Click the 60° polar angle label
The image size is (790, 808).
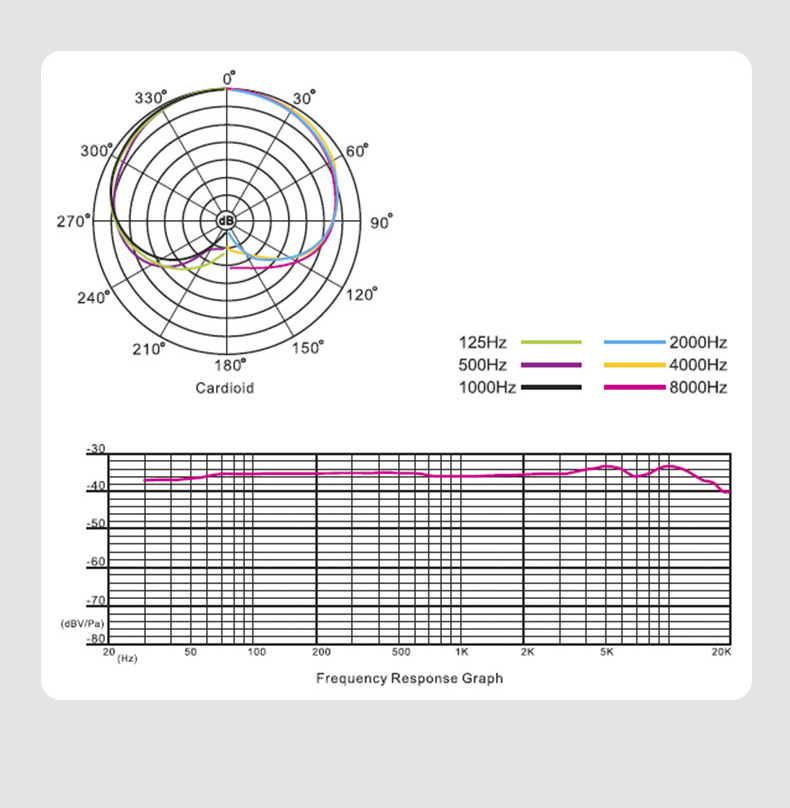click(357, 151)
